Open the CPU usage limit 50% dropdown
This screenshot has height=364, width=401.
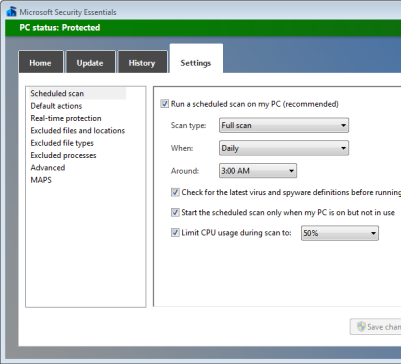point(340,233)
